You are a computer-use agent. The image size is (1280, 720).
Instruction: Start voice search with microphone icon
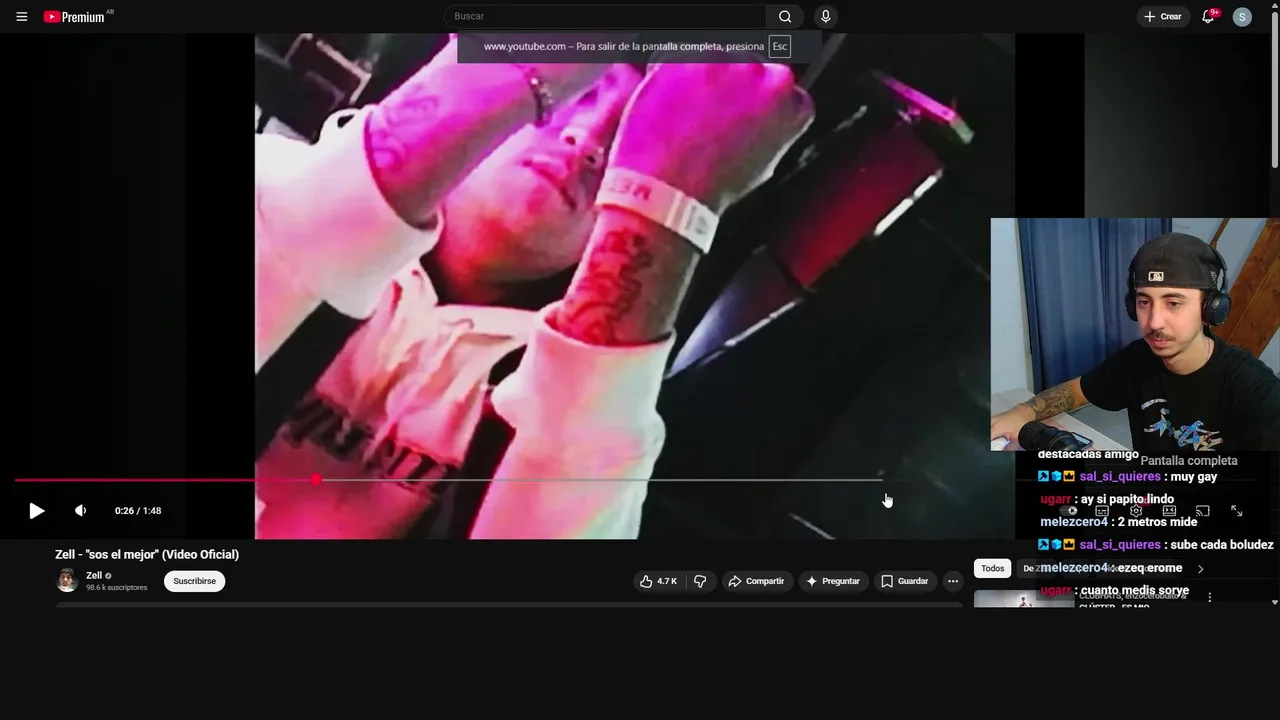pos(825,16)
